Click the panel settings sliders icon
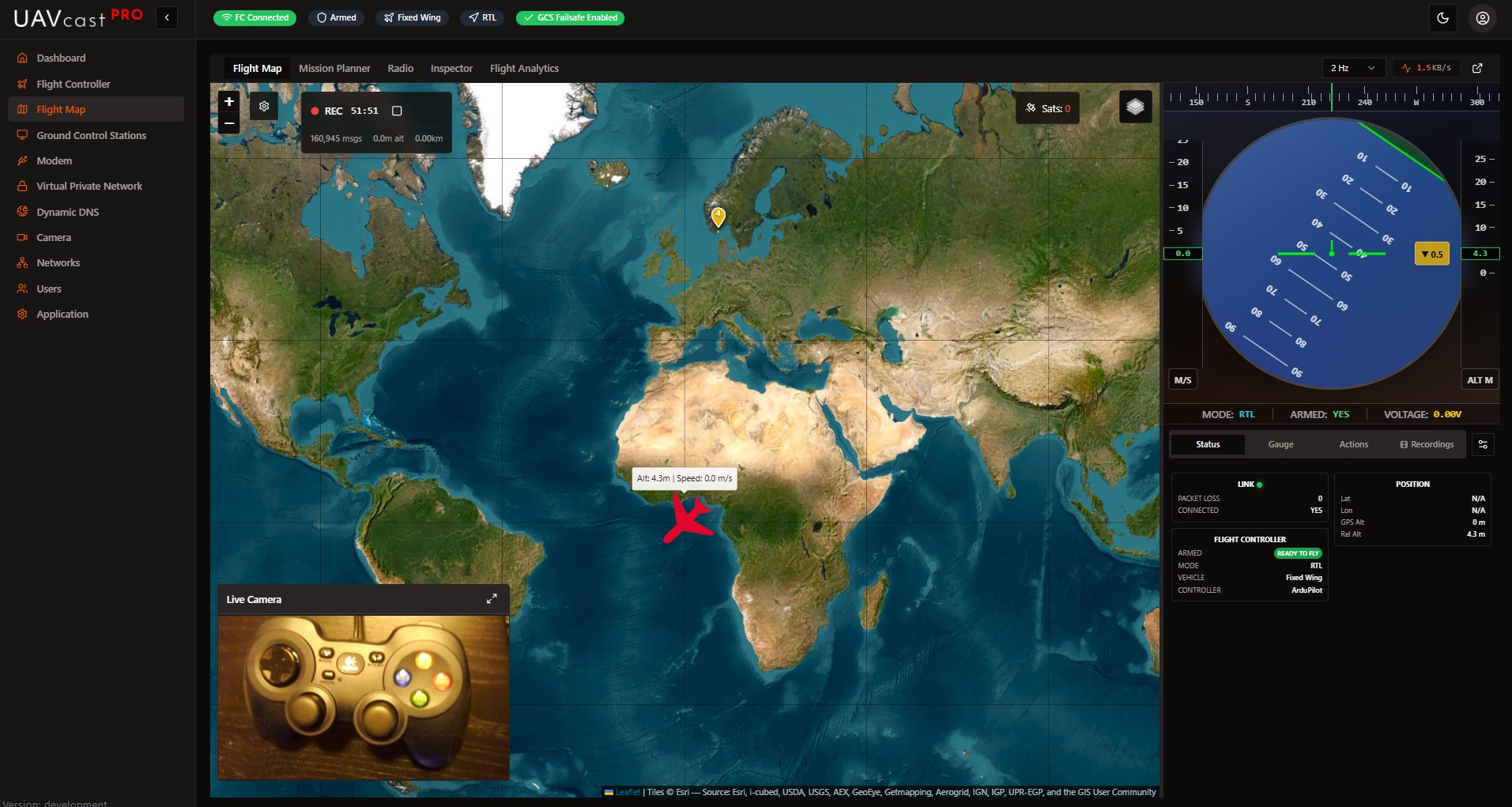The width and height of the screenshot is (1512, 807). pyautogui.click(x=1482, y=444)
